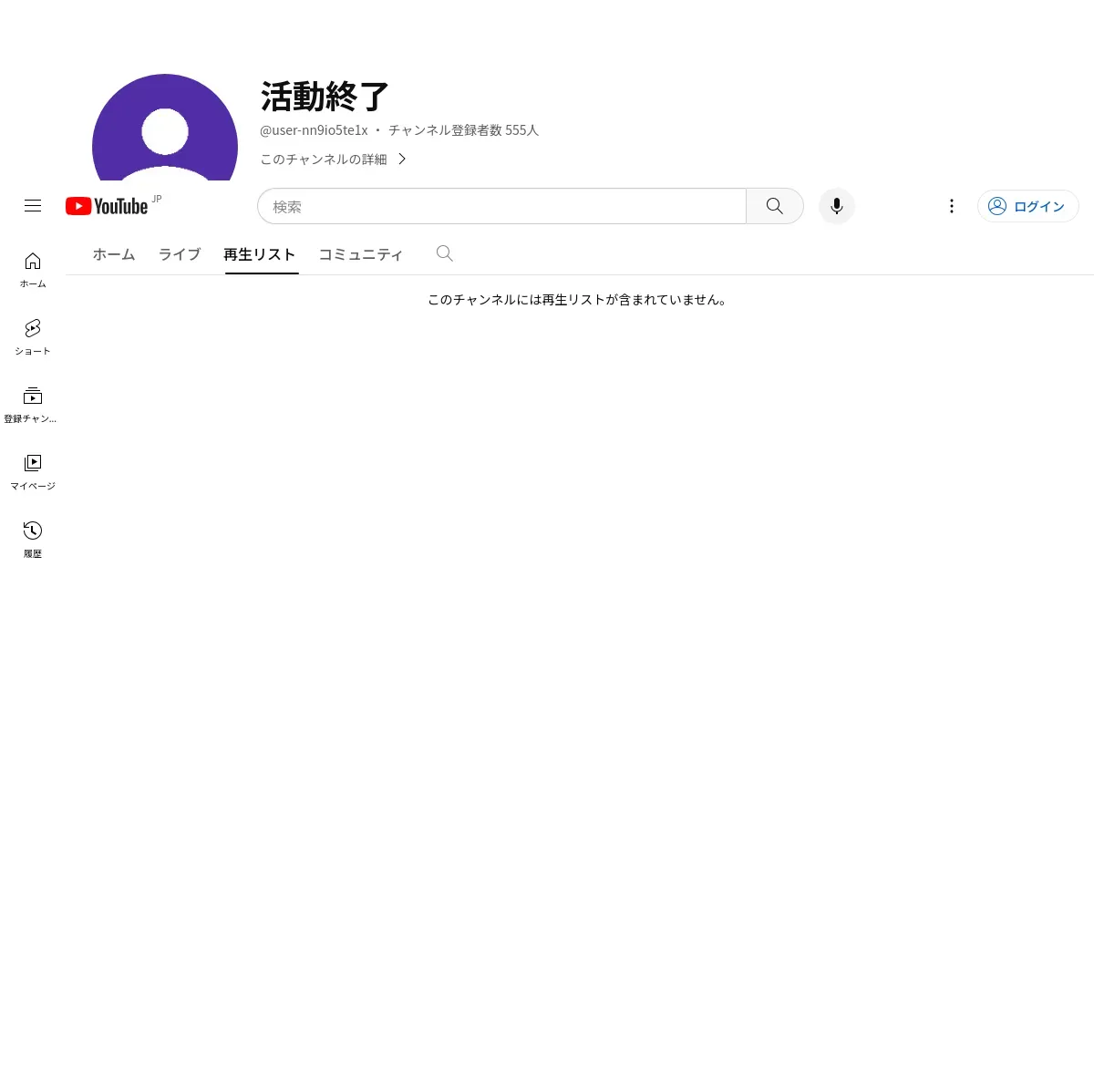1094x1092 pixels.
Task: Open Subscriptions (登録チャンネル) in sidebar
Action: click(x=33, y=405)
